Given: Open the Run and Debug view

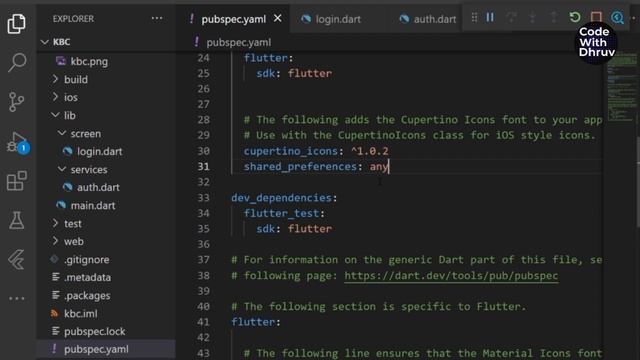Looking at the screenshot, I should point(17,142).
